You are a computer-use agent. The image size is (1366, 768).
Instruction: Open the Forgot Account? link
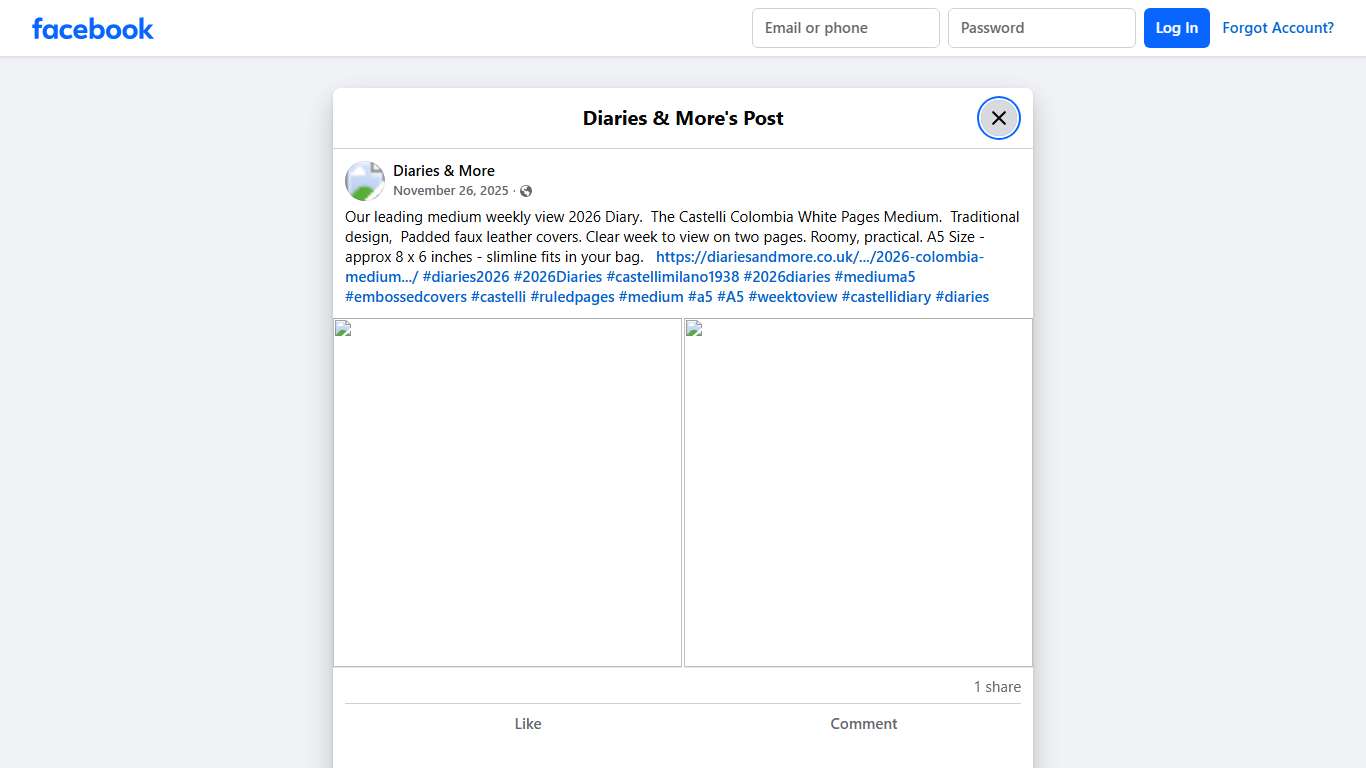1278,27
